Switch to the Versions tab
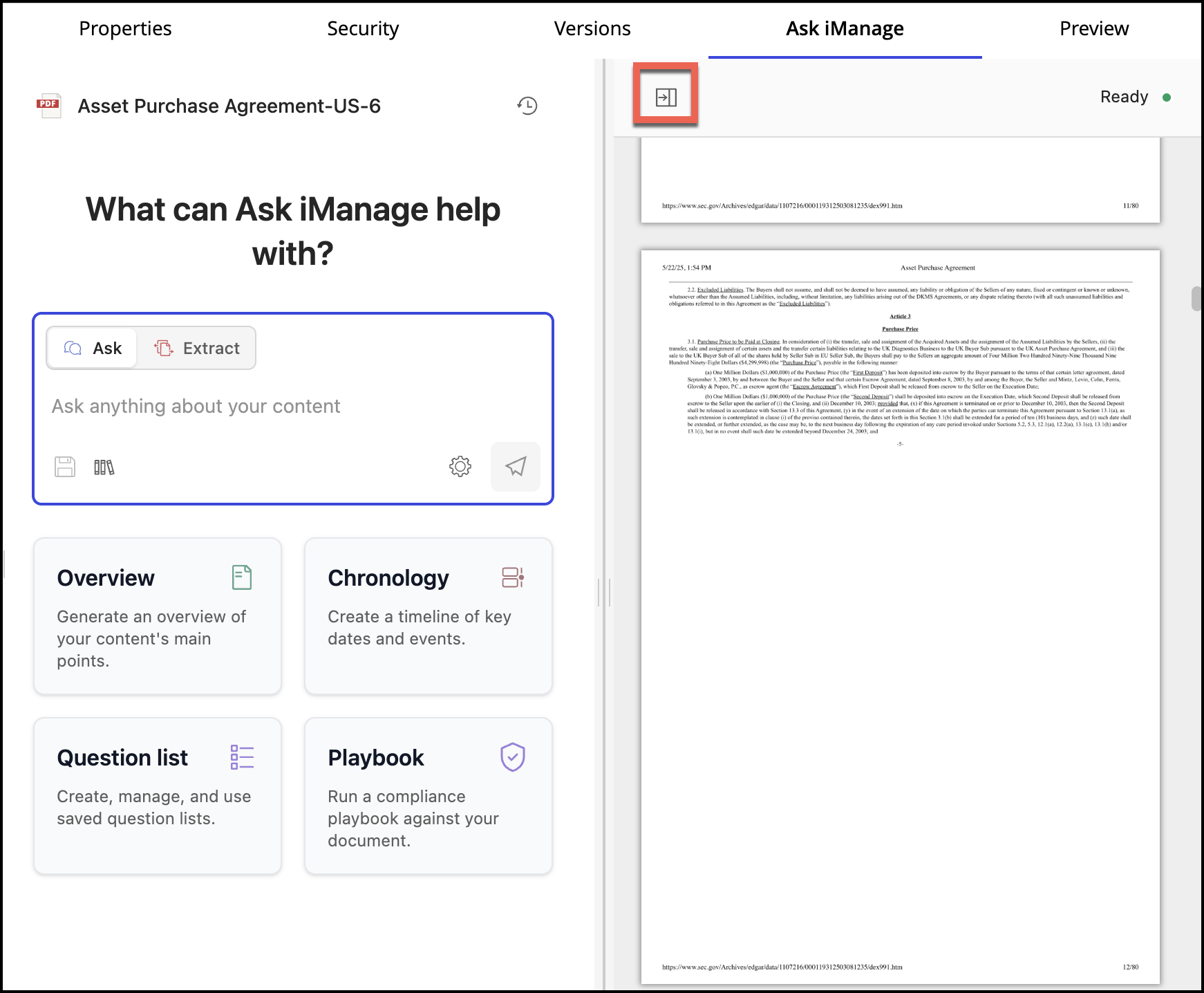Screen dimensions: 1204x993 (592, 28)
